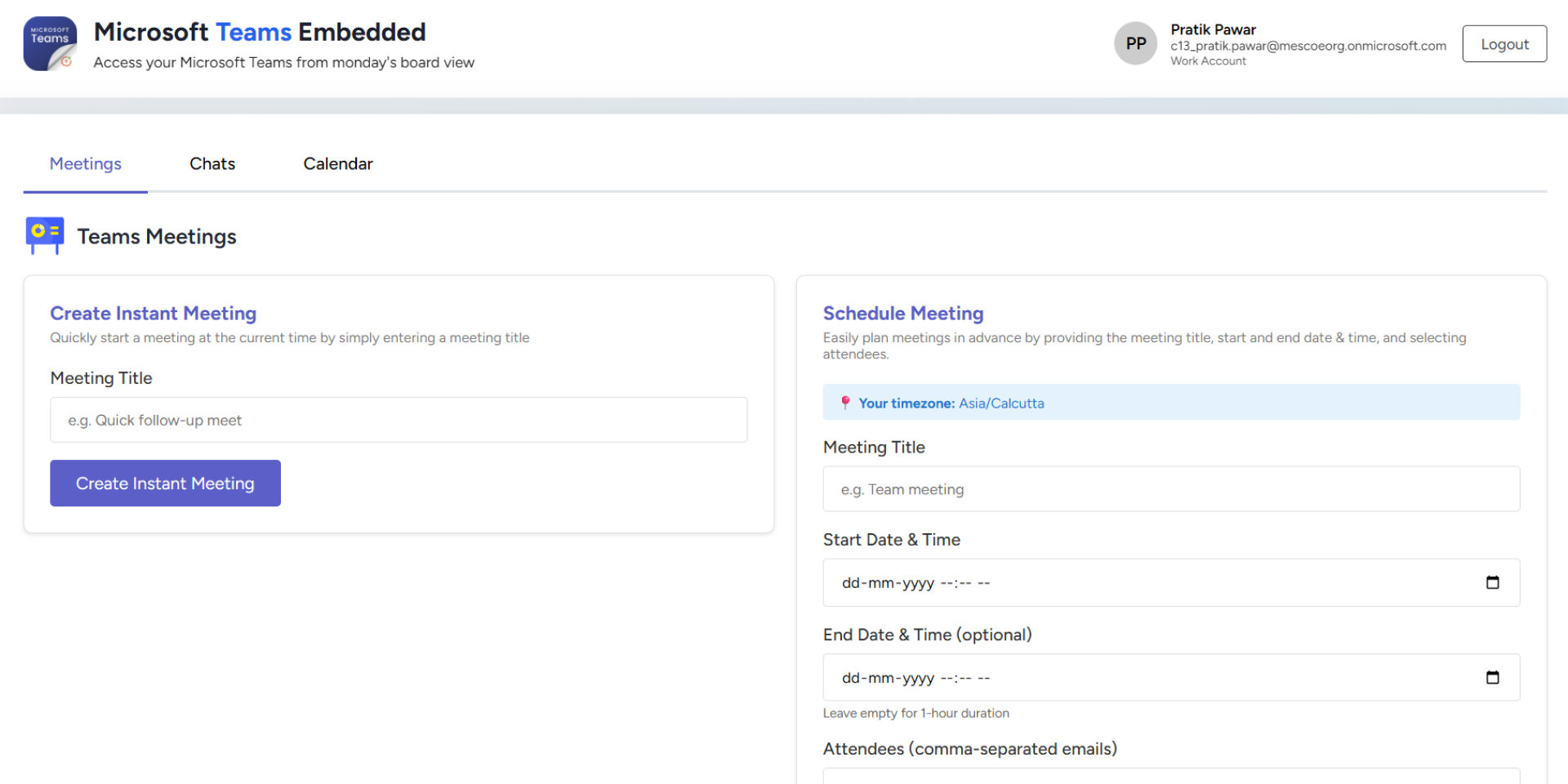
Task: Click the timezone location pin icon
Action: click(x=845, y=403)
